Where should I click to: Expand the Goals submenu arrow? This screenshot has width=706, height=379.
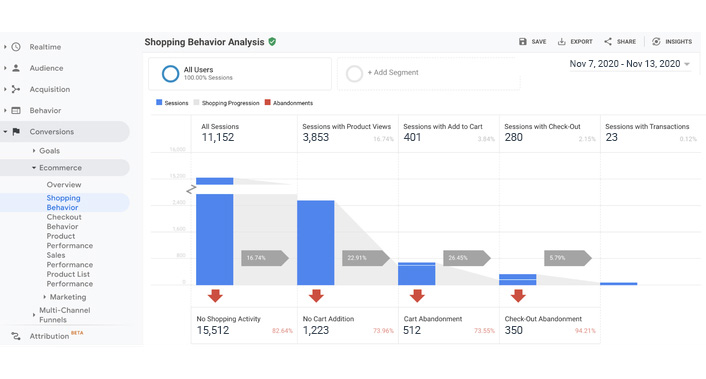(x=34, y=151)
